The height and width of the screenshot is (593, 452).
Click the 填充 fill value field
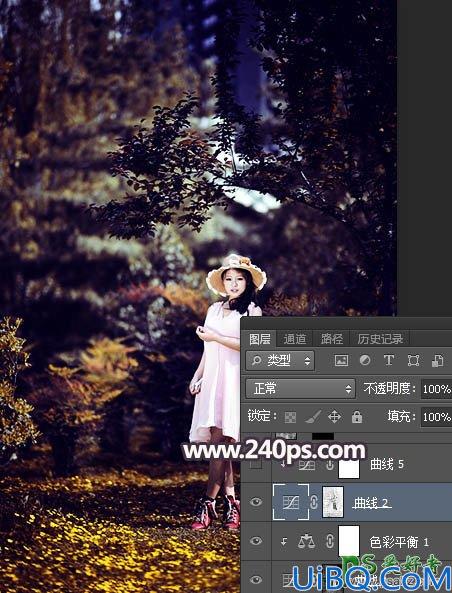point(436,417)
